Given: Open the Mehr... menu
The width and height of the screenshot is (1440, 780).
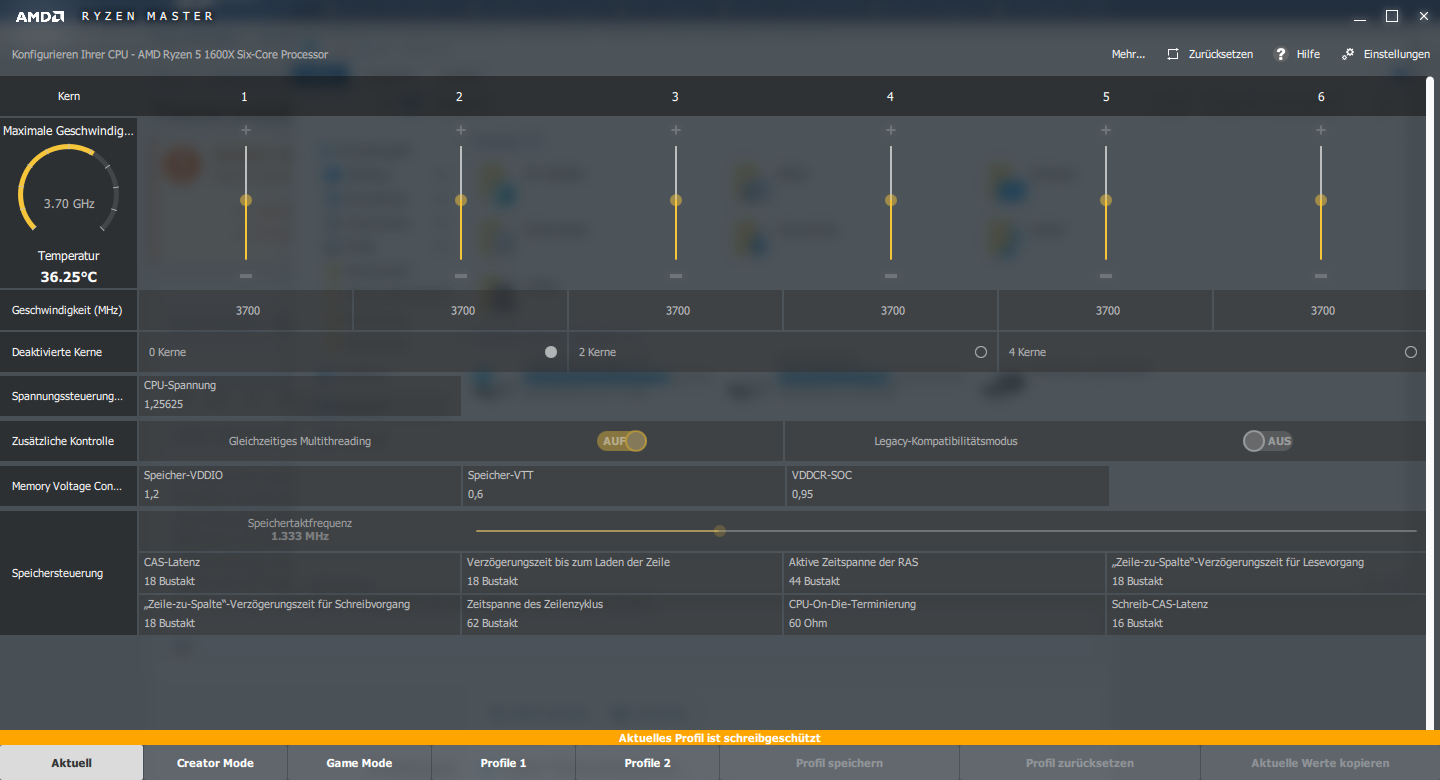Looking at the screenshot, I should point(1128,54).
